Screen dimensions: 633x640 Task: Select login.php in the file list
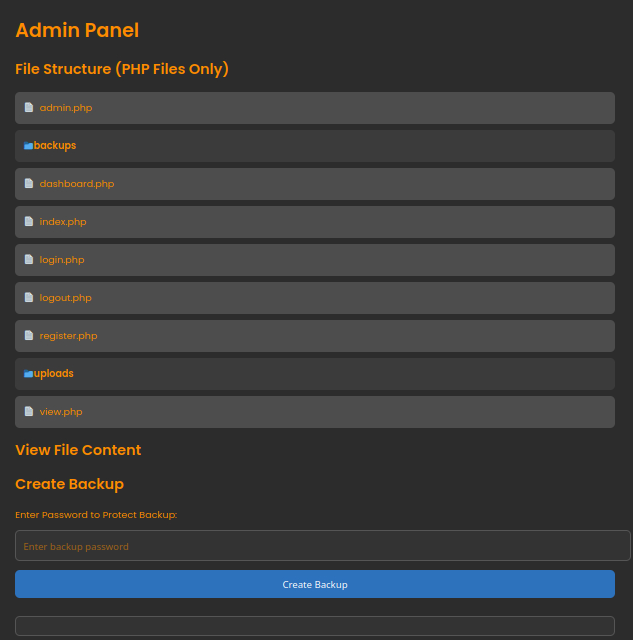(62, 260)
